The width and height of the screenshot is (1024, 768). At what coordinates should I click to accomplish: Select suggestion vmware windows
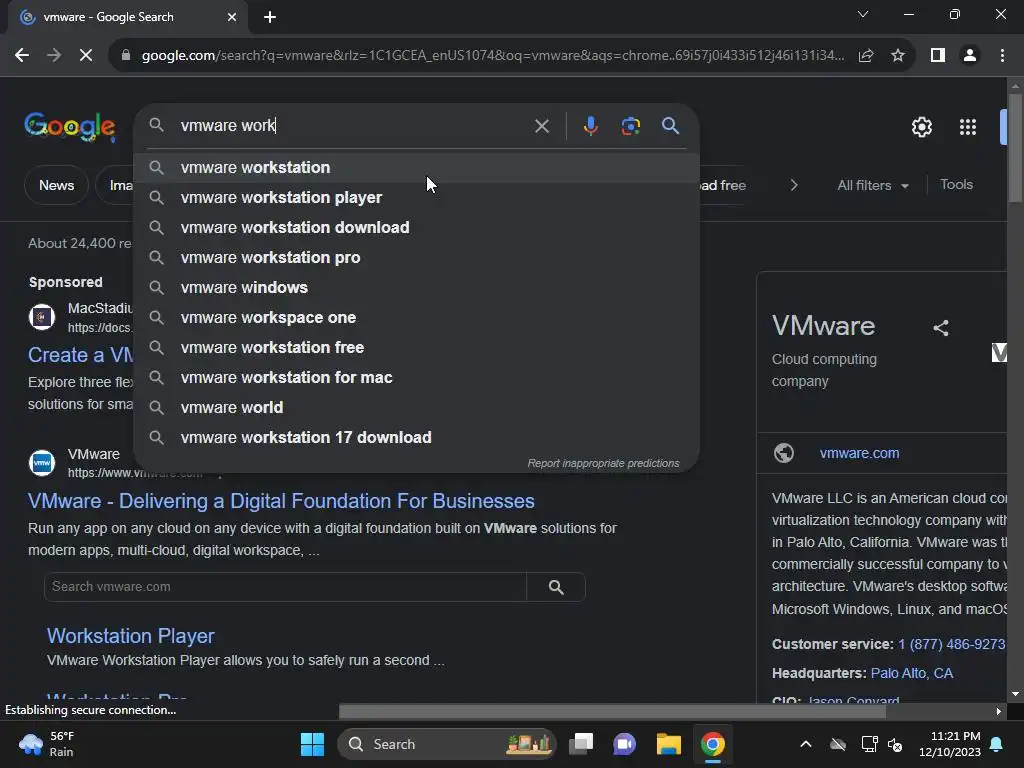pyautogui.click(x=416, y=287)
